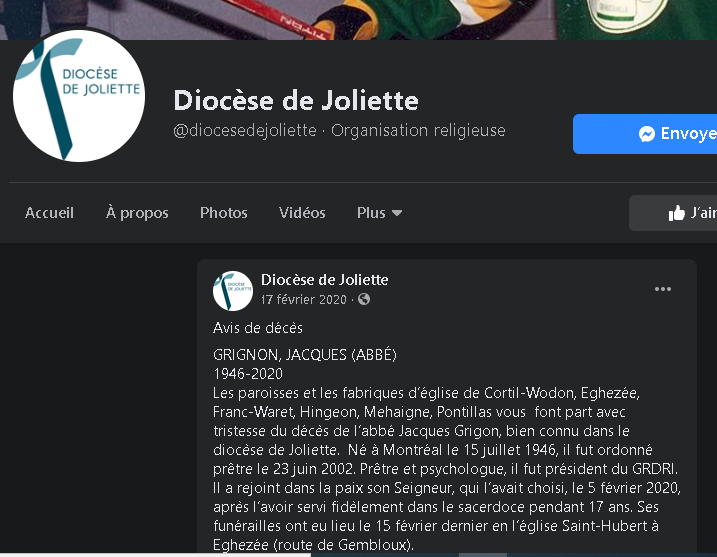Click the cover photo at top

pos(358,20)
